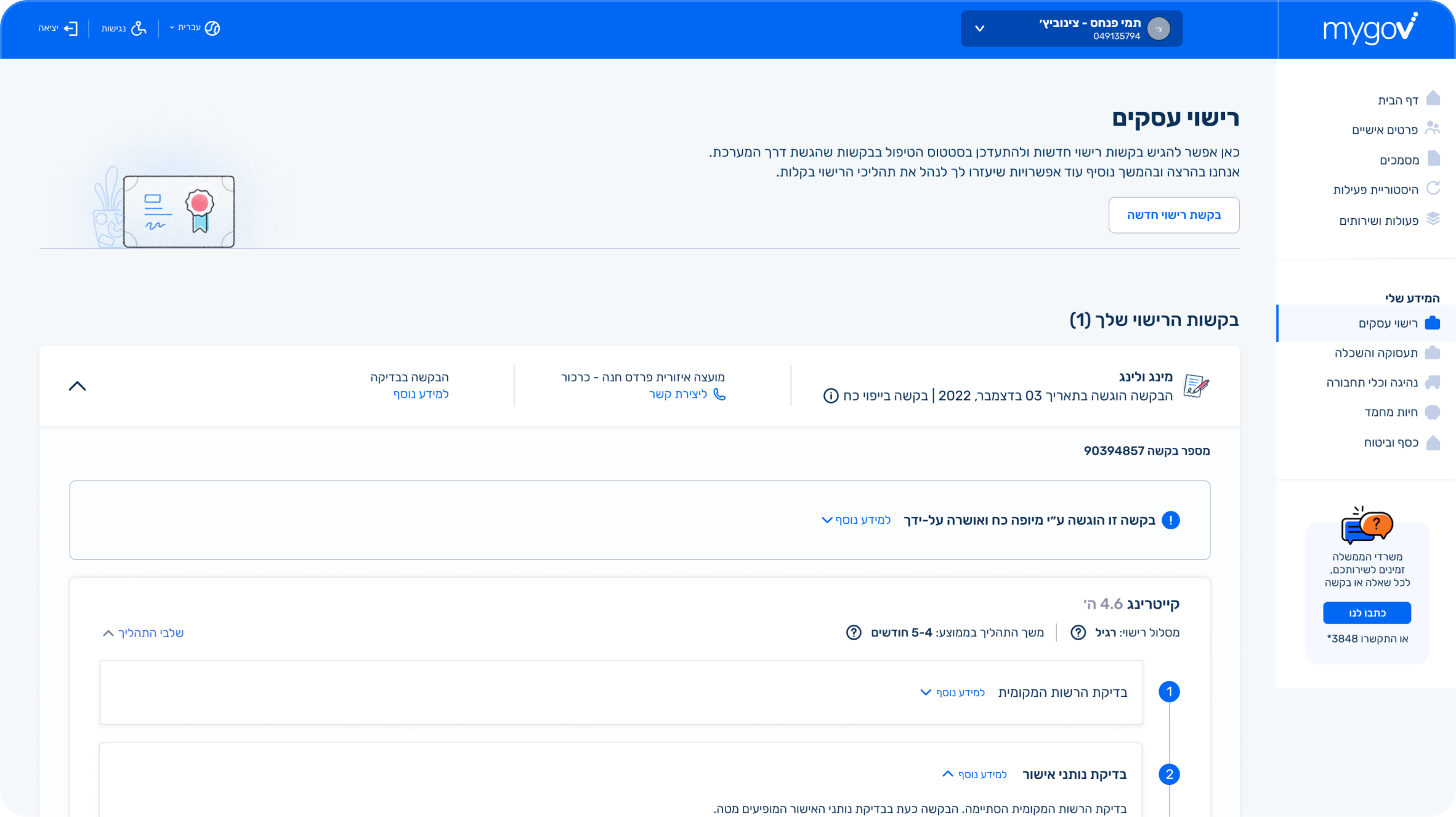Click the phone contact icon for the council

(x=719, y=394)
